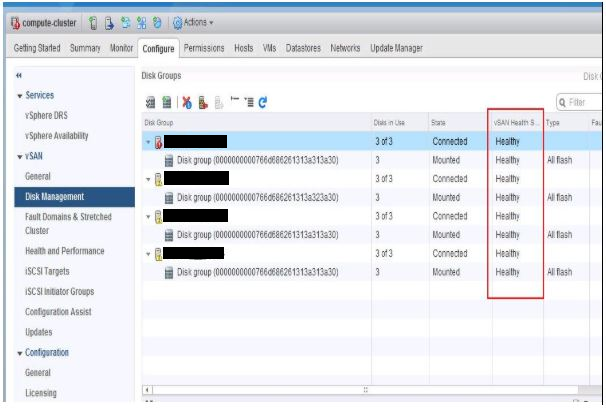Collapse the vSAN section
The image size is (606, 408).
pos(20,157)
